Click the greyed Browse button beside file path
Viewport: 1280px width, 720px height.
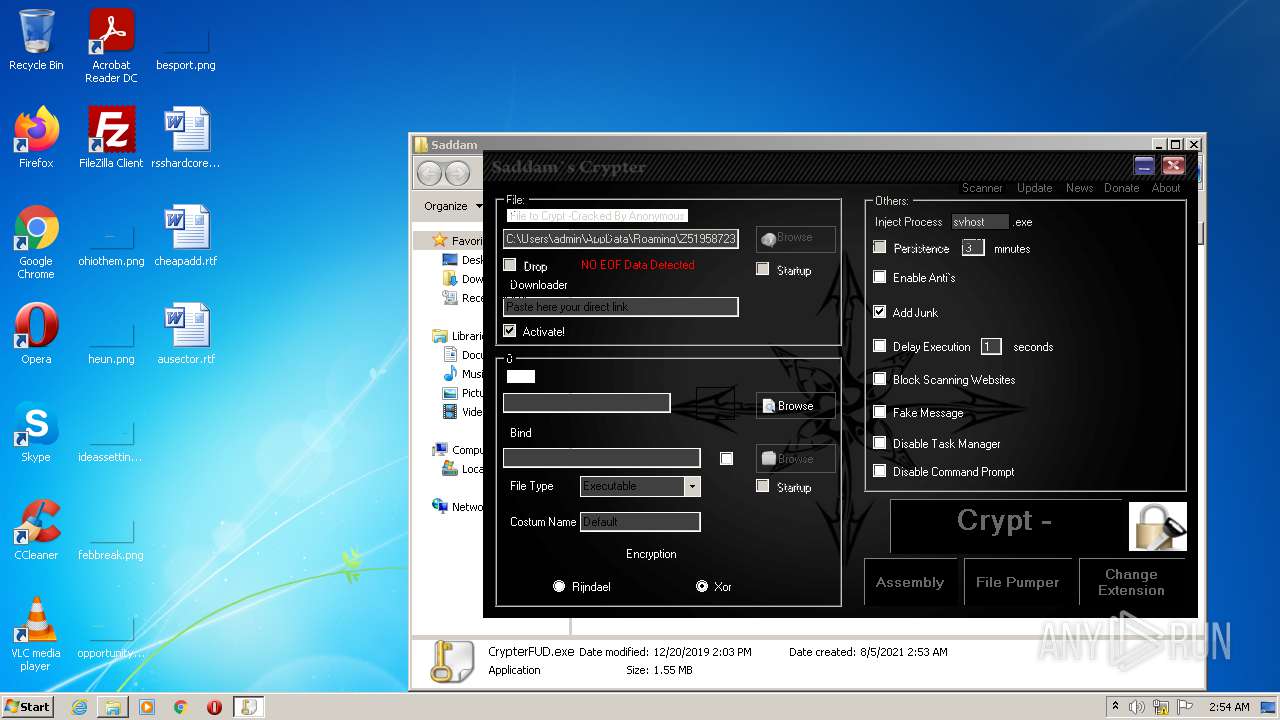(795, 238)
